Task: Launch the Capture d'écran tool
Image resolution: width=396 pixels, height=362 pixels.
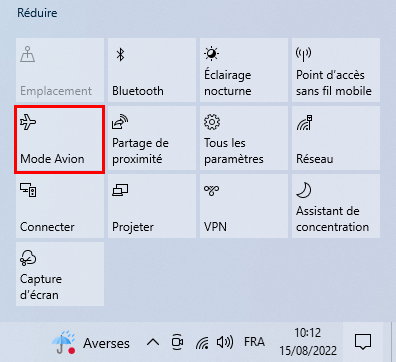Action: 60,274
